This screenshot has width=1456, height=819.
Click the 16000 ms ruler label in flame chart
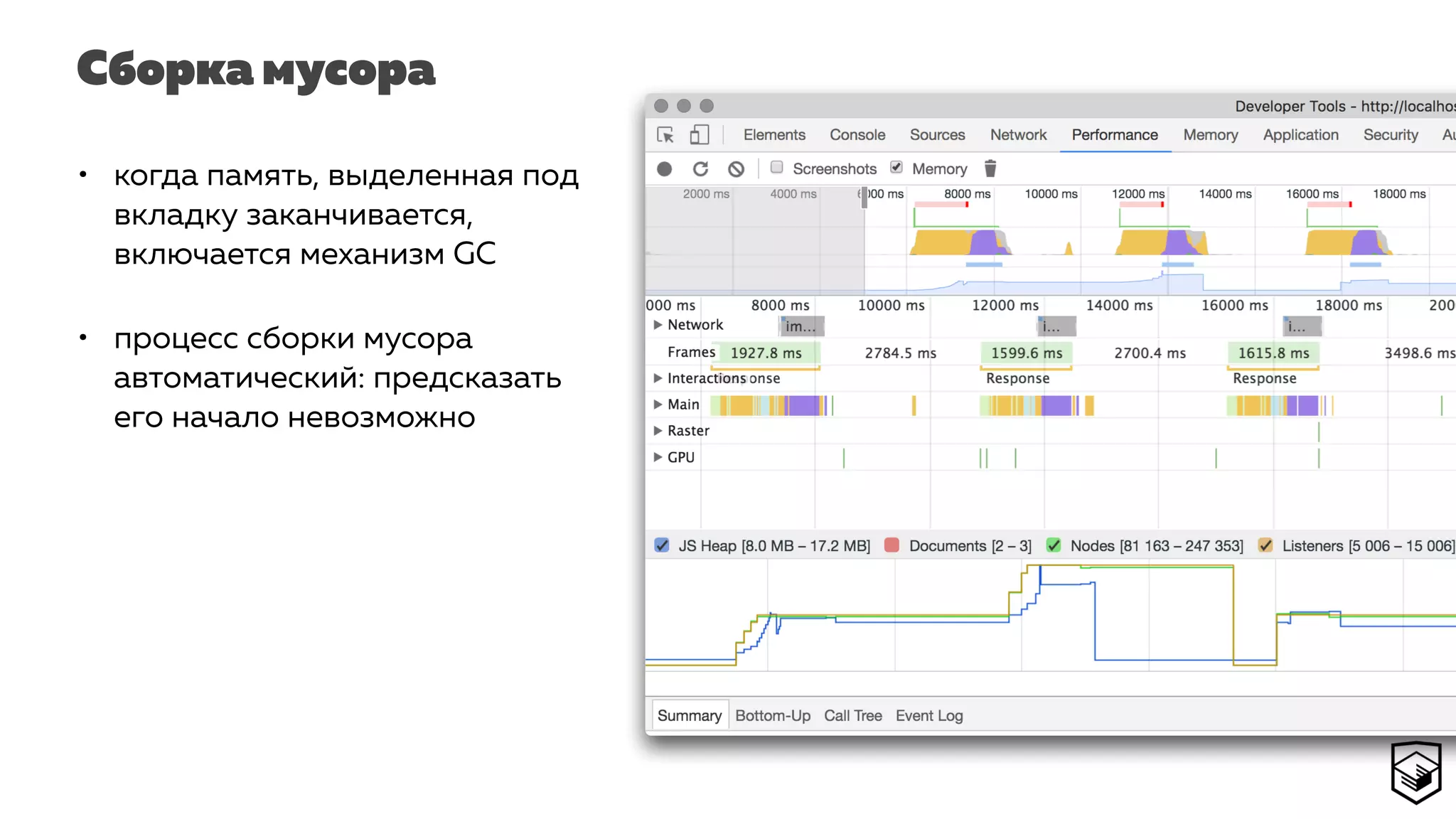click(x=1234, y=305)
